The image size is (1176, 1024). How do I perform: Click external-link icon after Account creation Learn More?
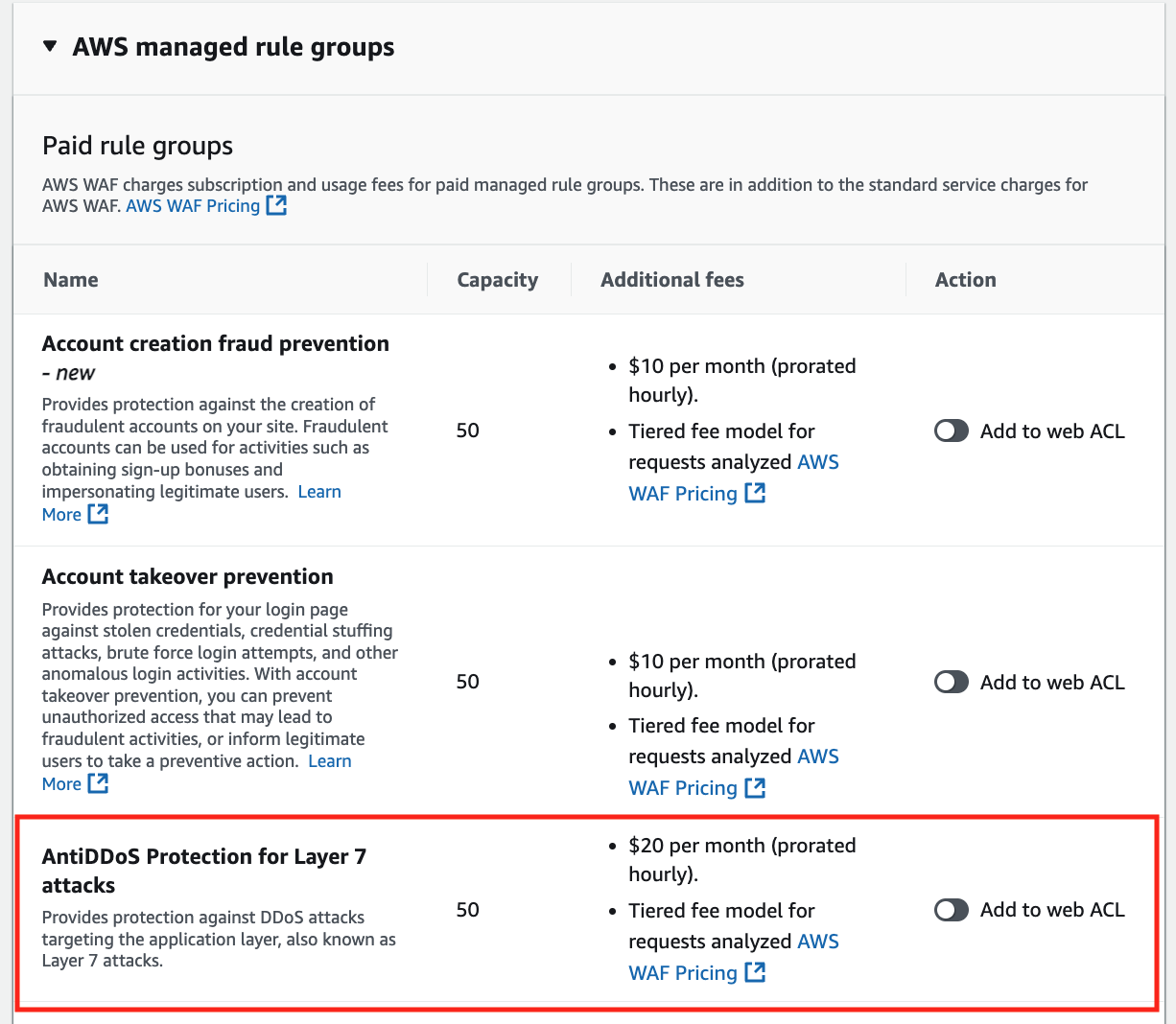[98, 514]
